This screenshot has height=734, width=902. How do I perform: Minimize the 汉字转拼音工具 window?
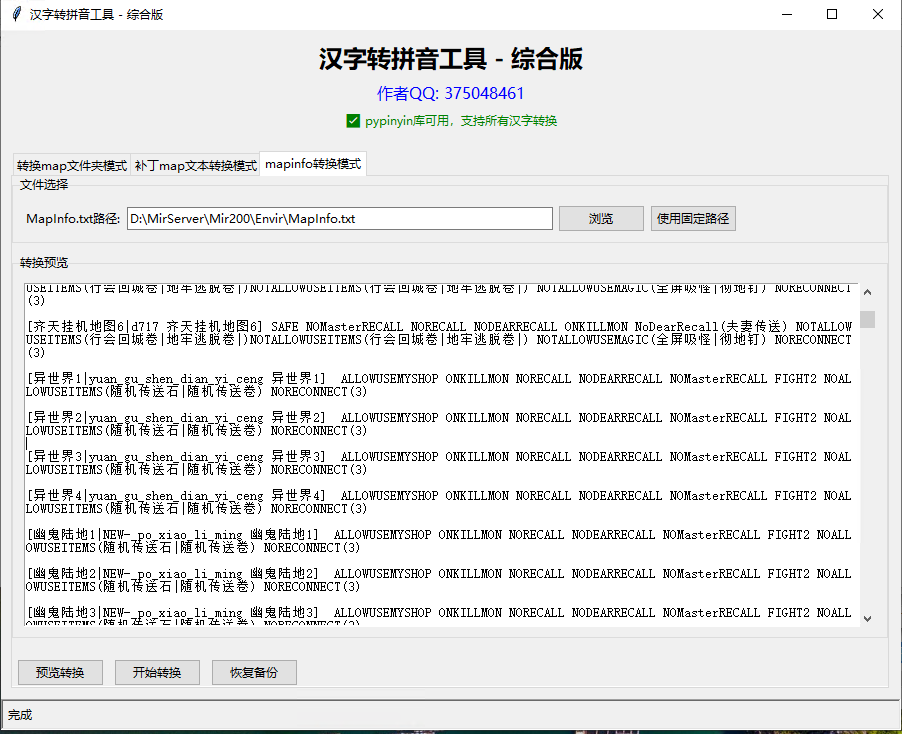[786, 15]
